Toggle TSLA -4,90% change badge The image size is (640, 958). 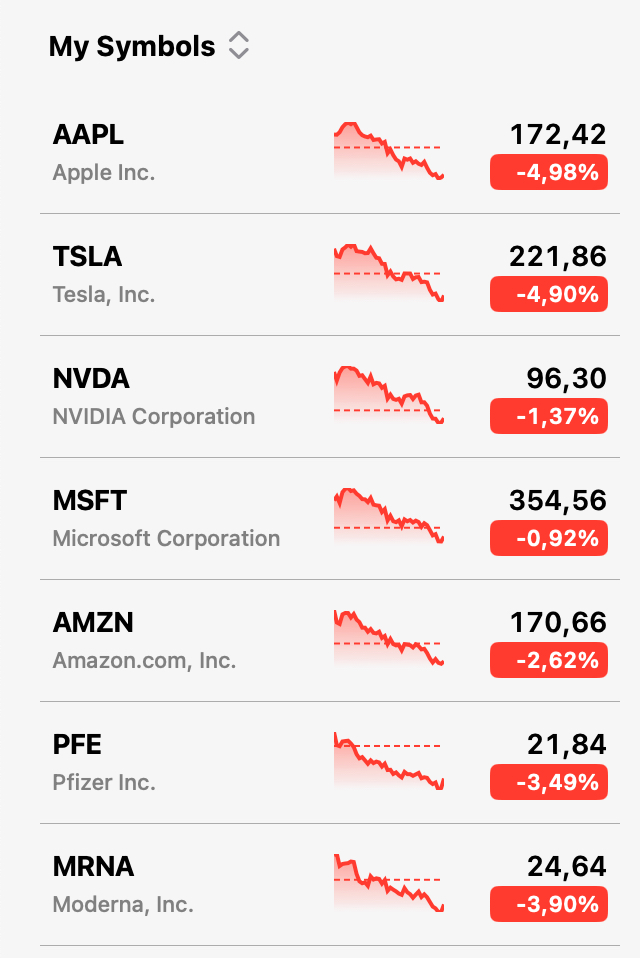[548, 295]
